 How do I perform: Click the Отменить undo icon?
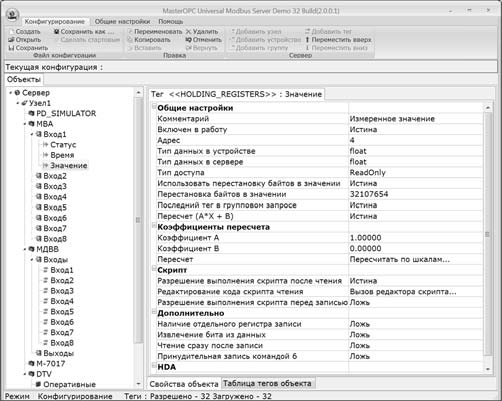point(188,40)
